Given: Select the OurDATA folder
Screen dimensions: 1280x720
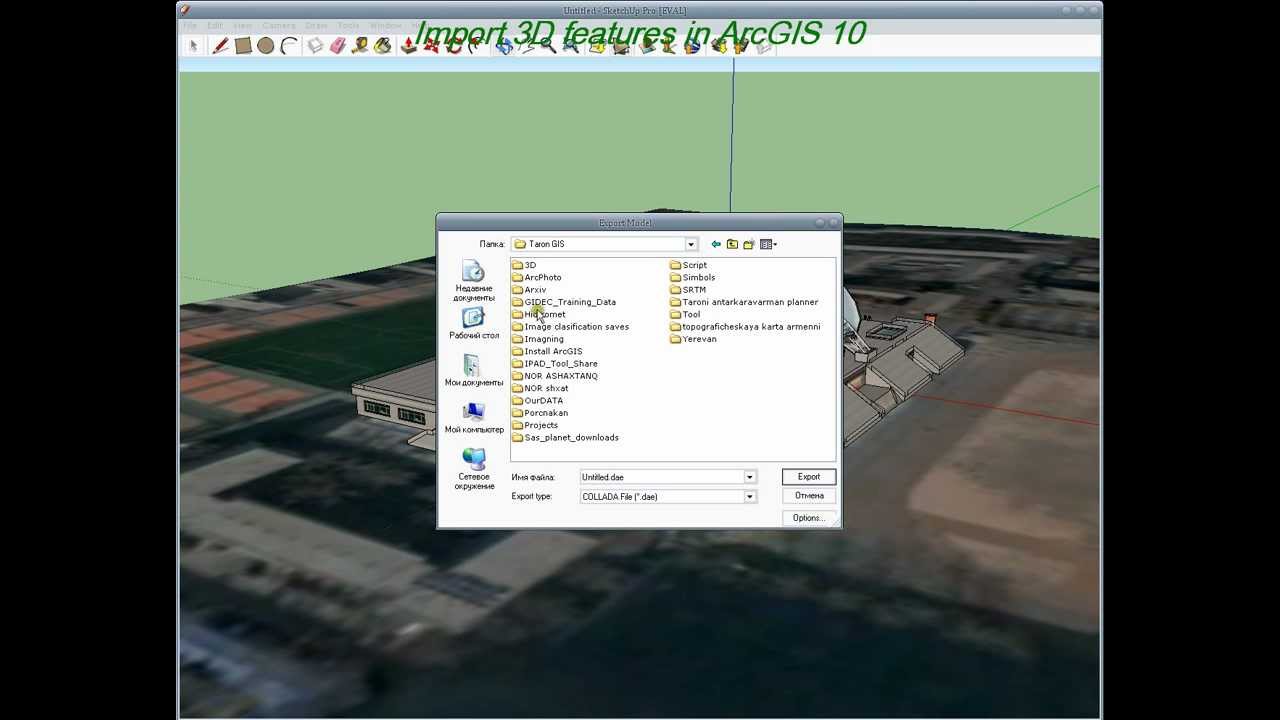Looking at the screenshot, I should [537, 401].
